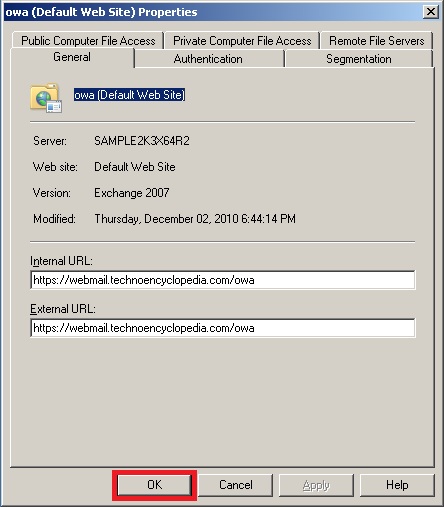Click the External URL label
Image resolution: width=444 pixels, height=507 pixels.
tap(63, 309)
